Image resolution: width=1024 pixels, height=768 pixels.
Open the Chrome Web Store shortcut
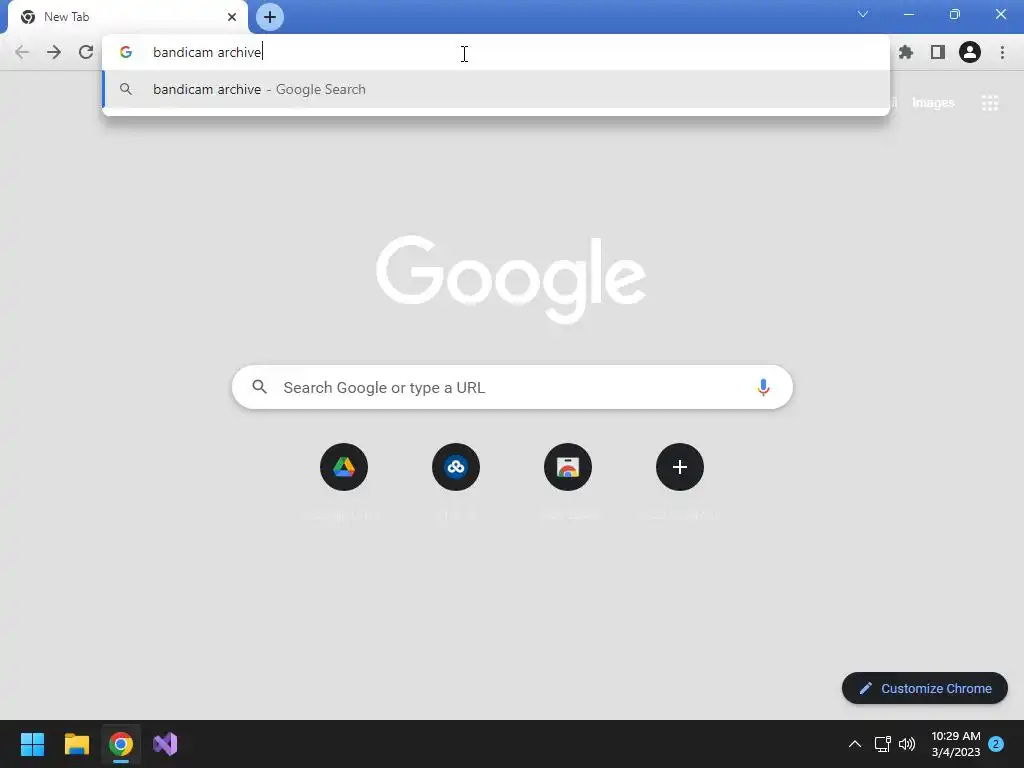pos(568,467)
